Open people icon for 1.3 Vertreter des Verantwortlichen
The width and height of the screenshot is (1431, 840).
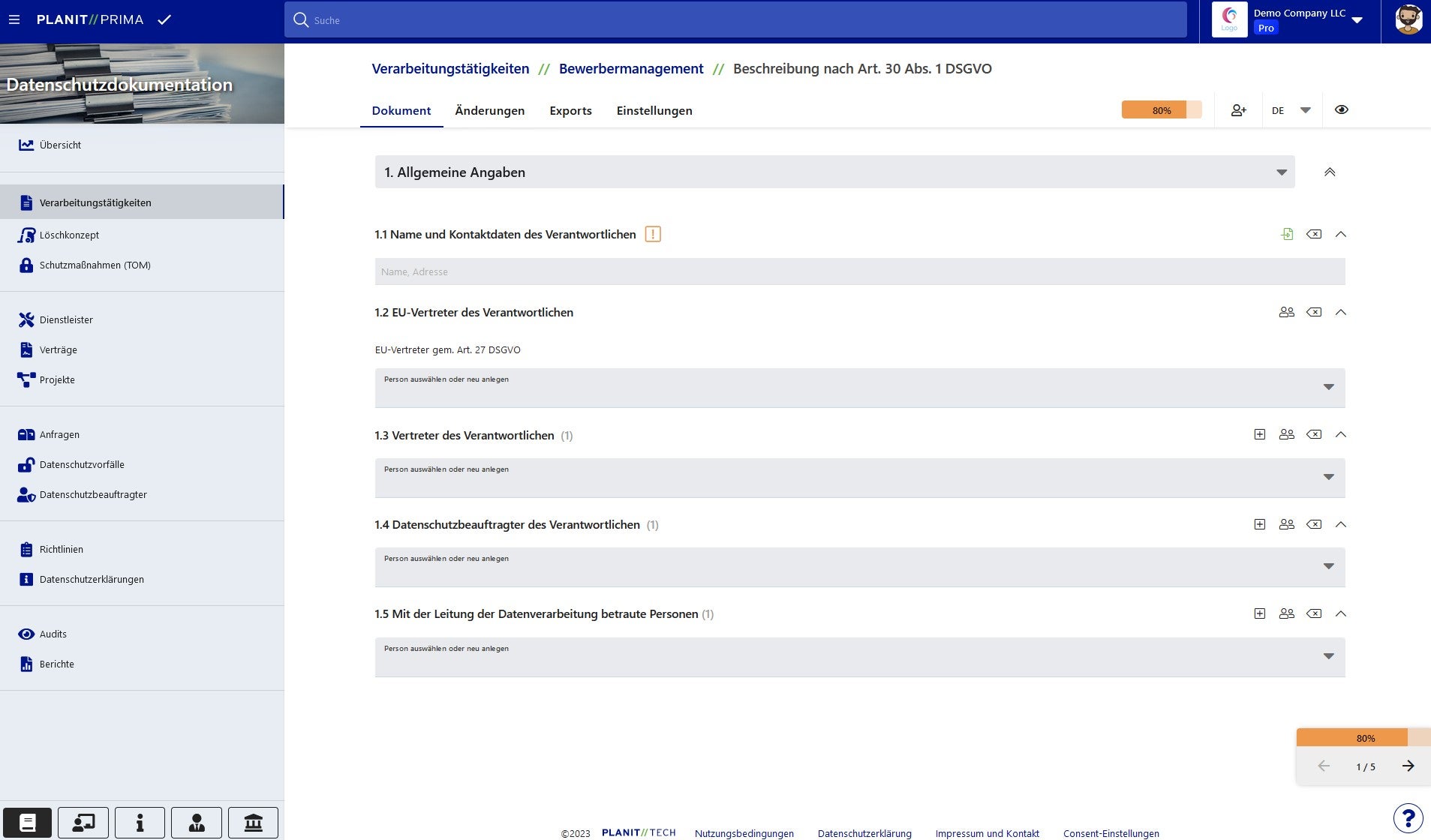pos(1287,434)
